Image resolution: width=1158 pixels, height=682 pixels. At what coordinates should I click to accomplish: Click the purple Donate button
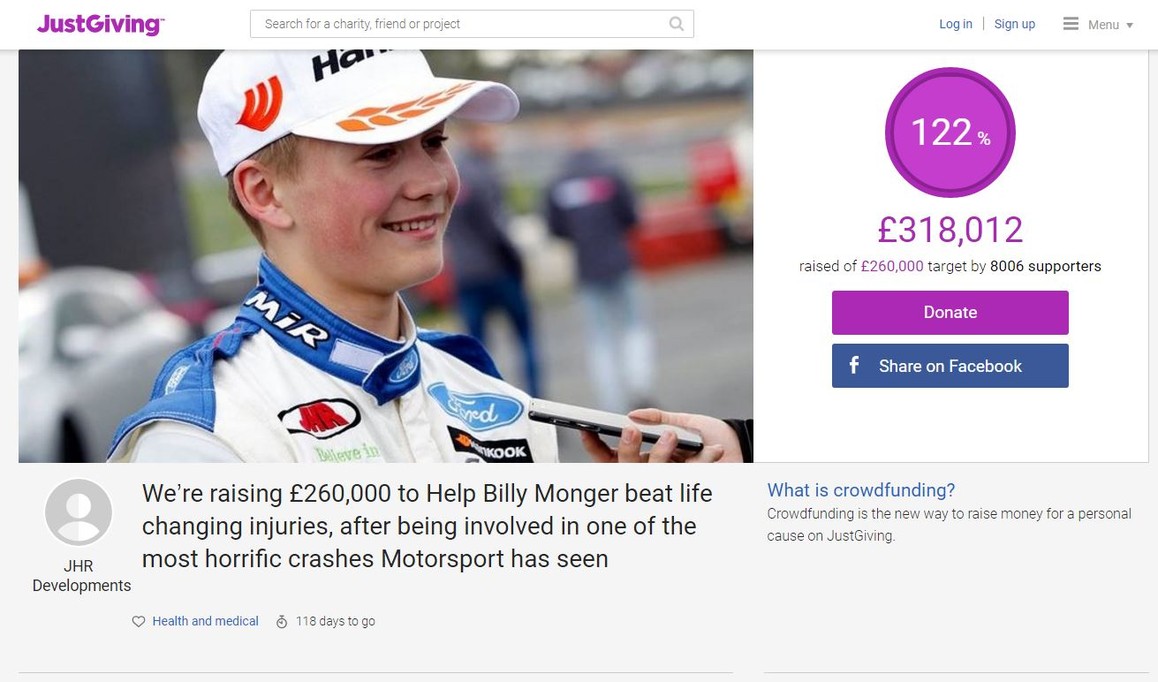tap(950, 313)
